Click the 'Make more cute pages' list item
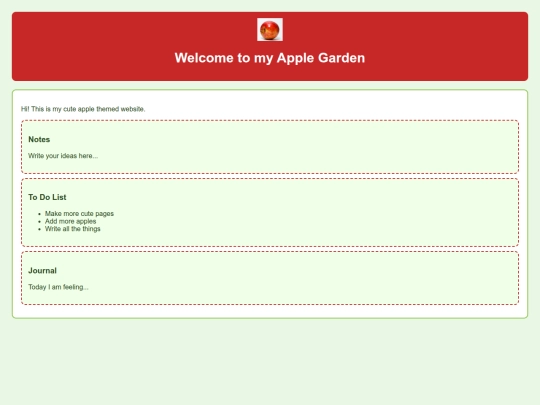The image size is (540, 405). [x=79, y=214]
